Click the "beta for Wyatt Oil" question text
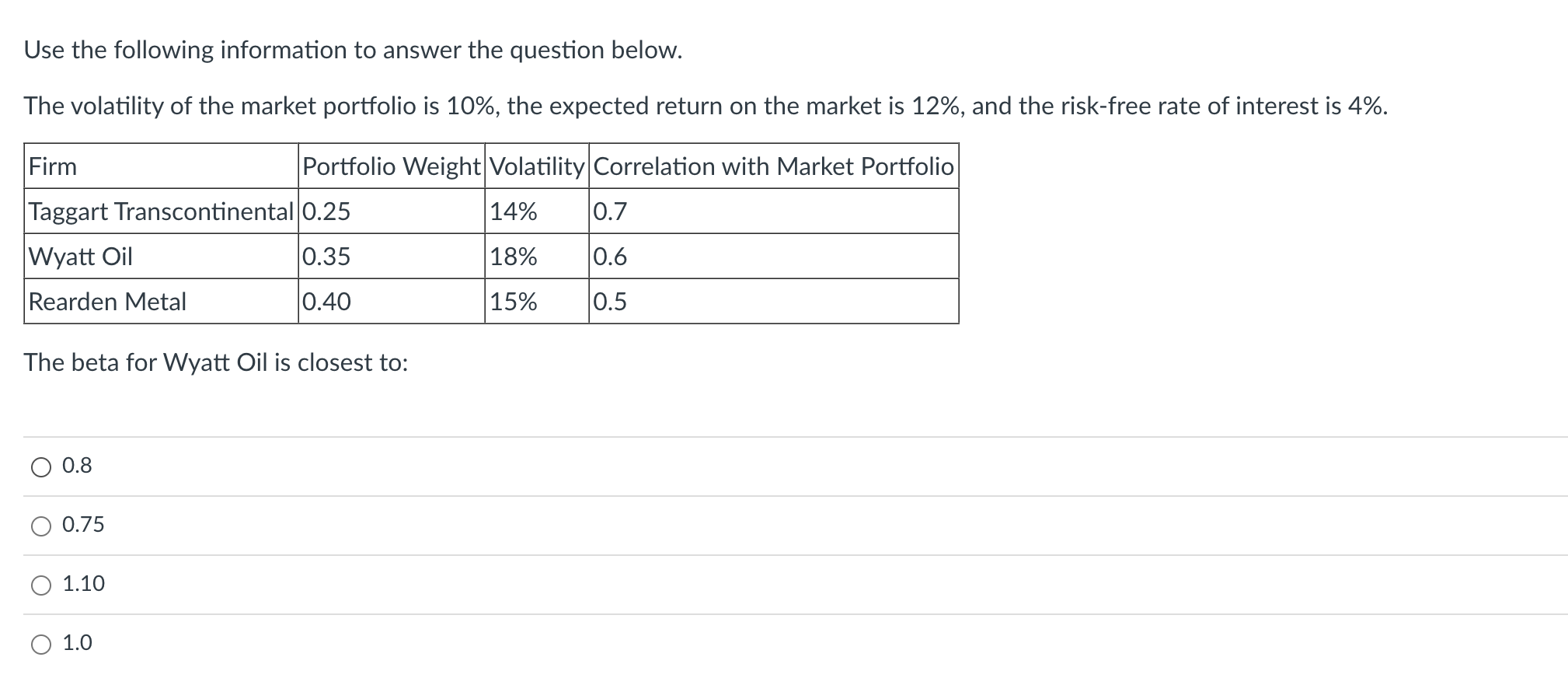1568x692 pixels. pos(216,362)
